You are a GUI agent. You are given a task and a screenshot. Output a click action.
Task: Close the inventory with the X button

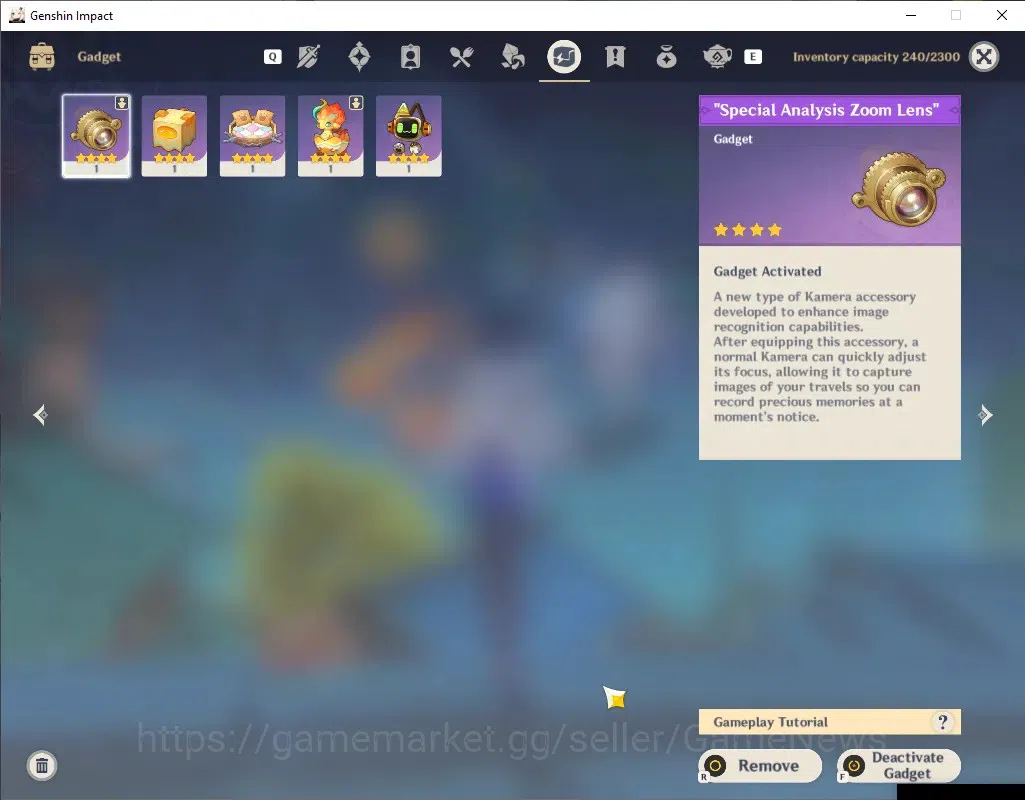tap(984, 57)
